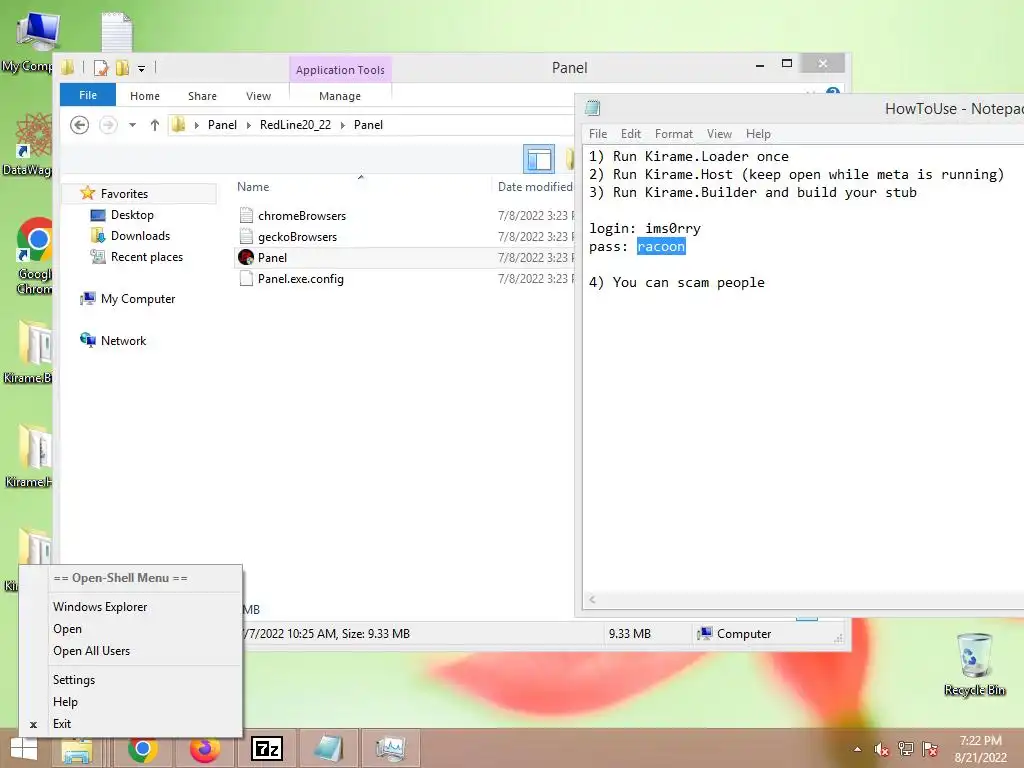
Task: Select DataWag desktop shortcut
Action: pyautogui.click(x=29, y=145)
